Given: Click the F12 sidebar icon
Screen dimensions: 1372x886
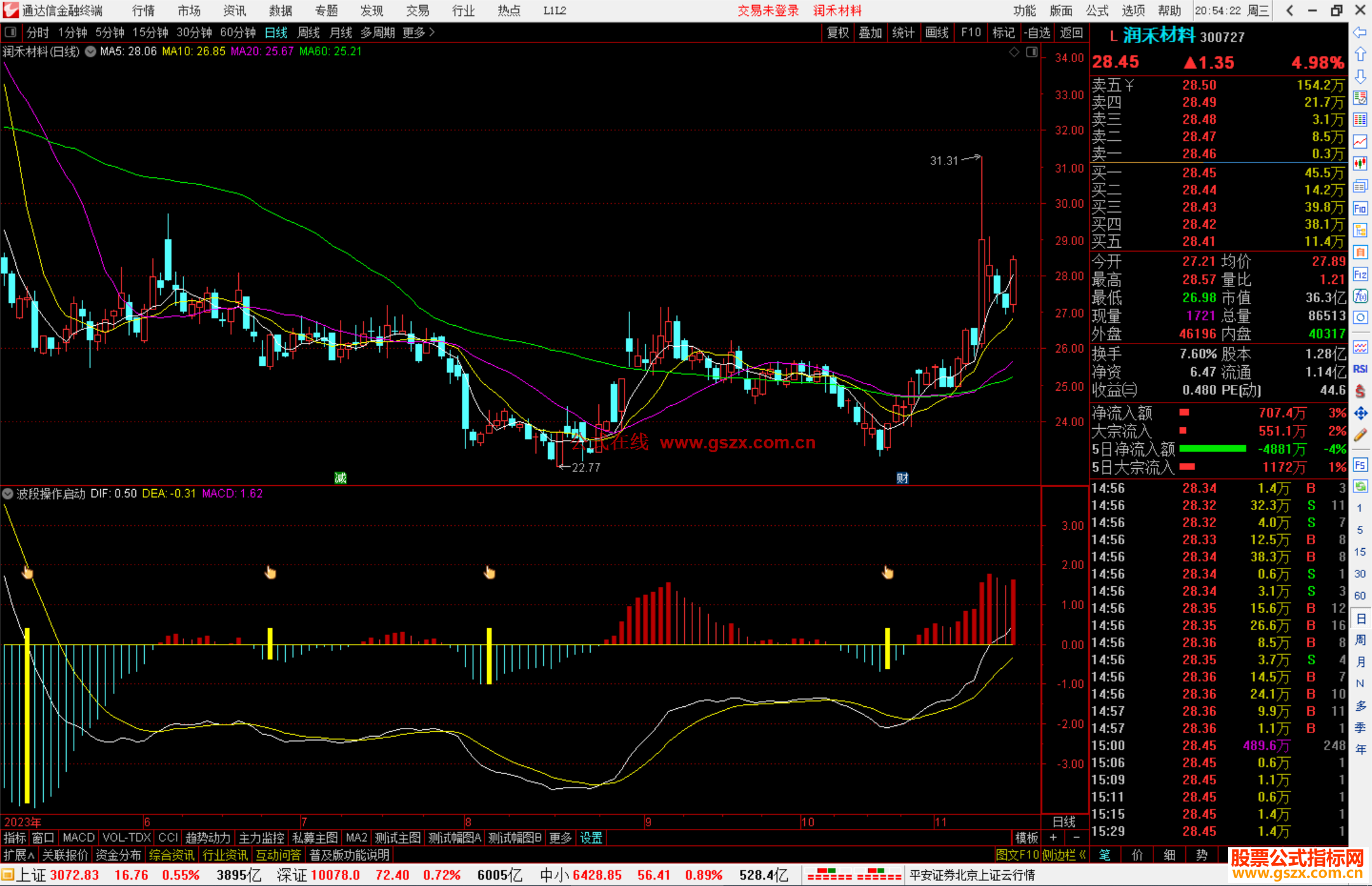Looking at the screenshot, I should click(1360, 274).
